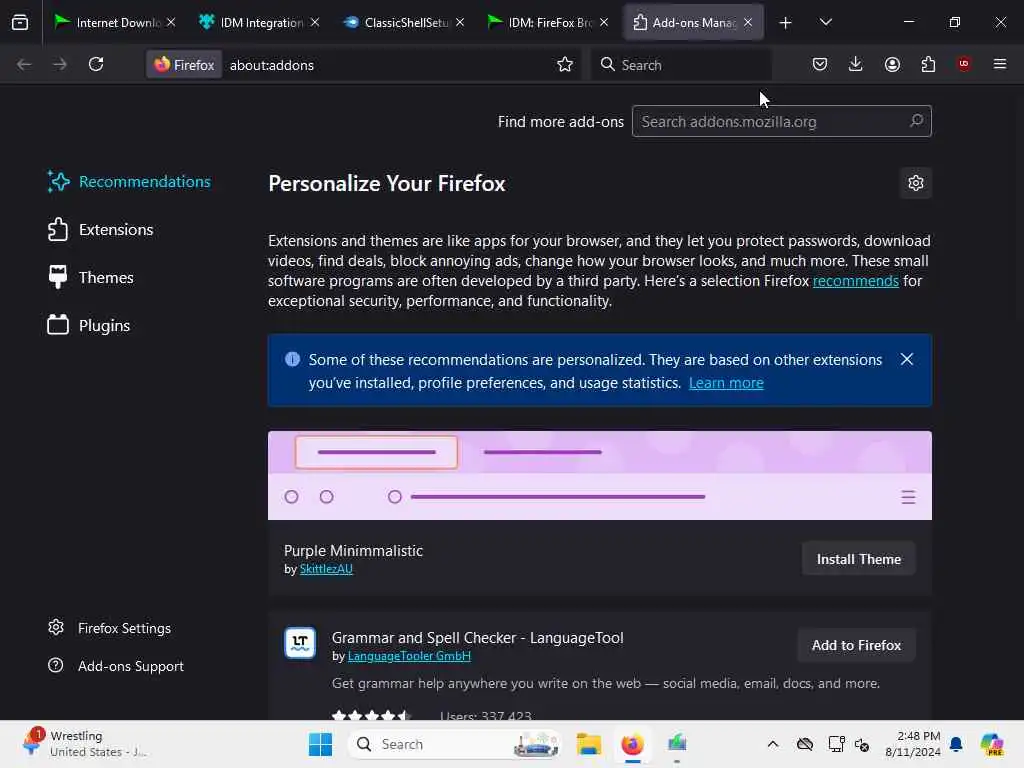Image resolution: width=1024 pixels, height=768 pixels.
Task: Open Firefox Settings from sidebar
Action: coord(110,628)
